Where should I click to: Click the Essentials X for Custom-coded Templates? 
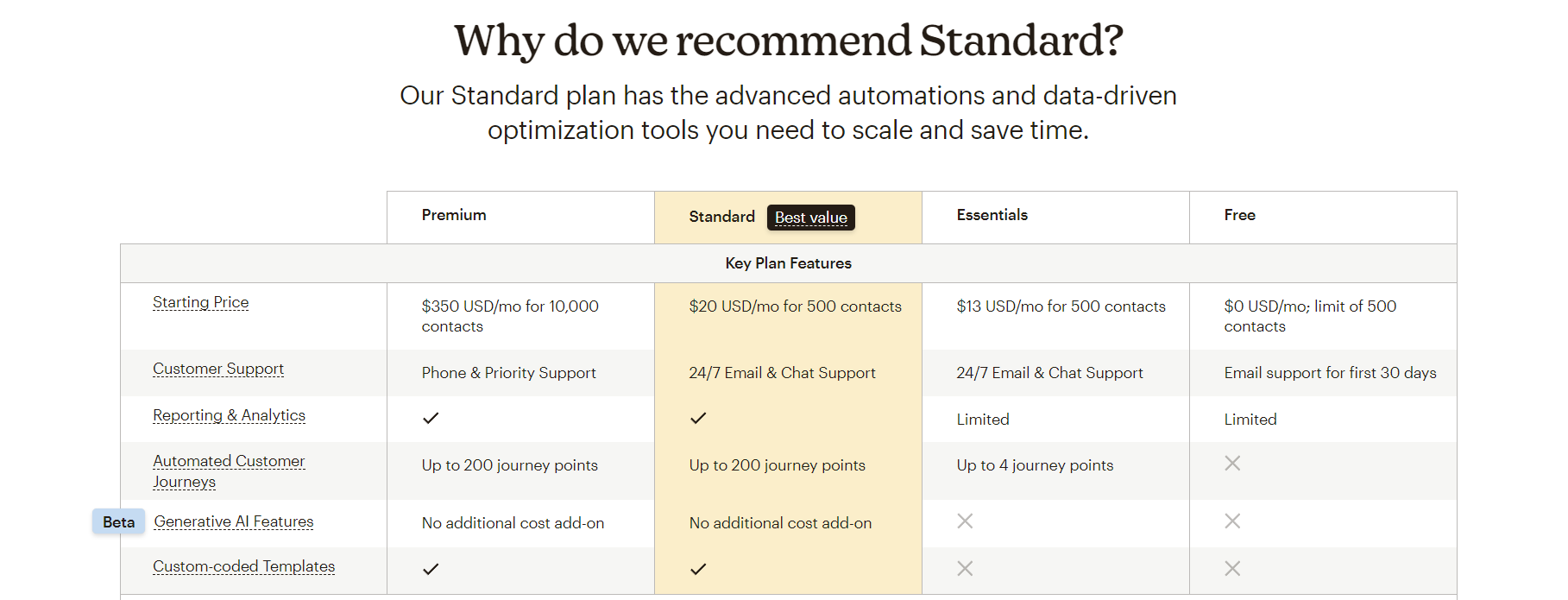[x=965, y=569]
